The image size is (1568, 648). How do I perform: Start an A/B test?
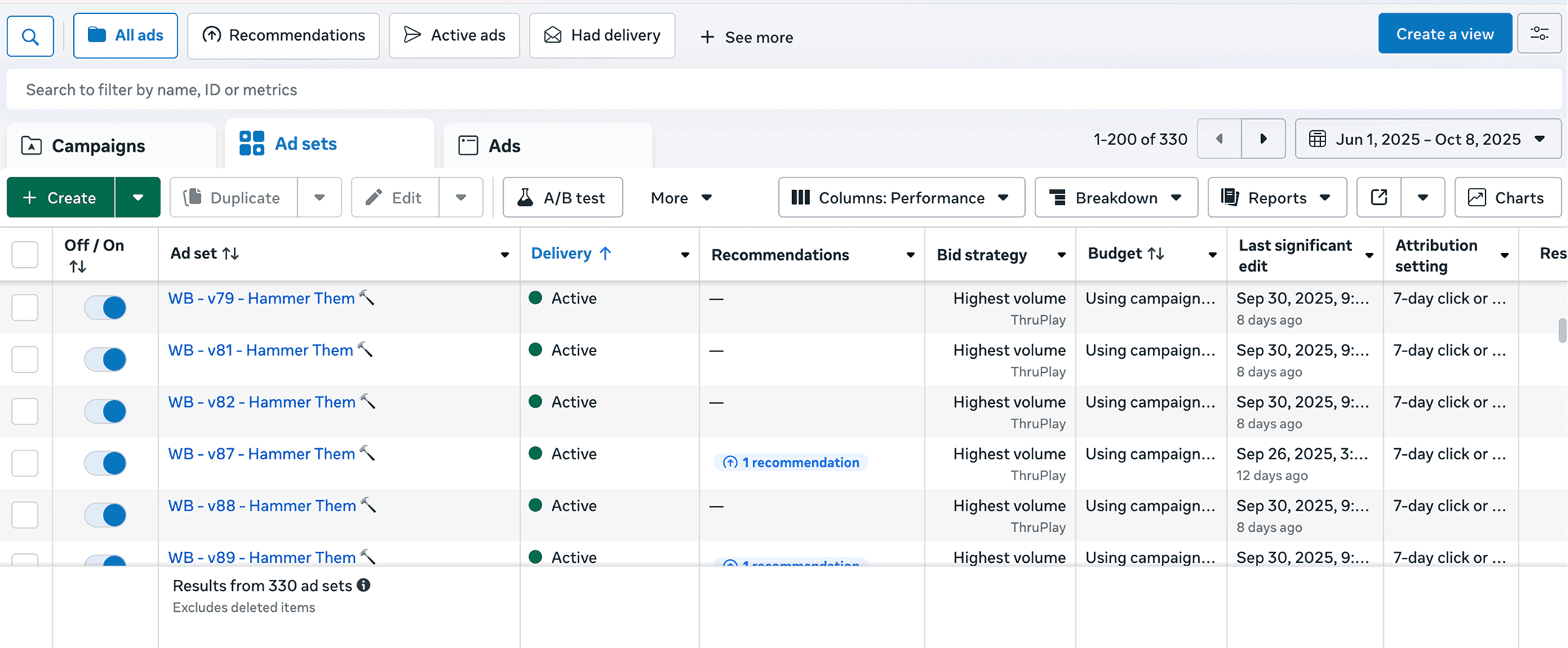click(562, 198)
